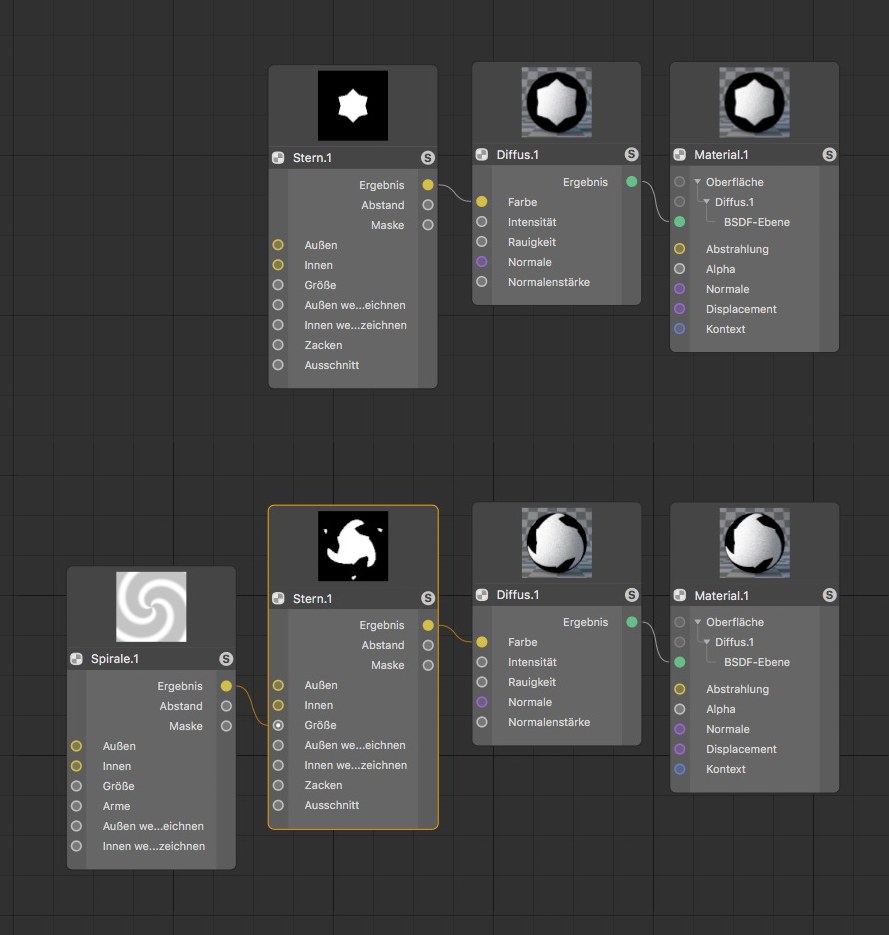
Task: Collapse the Diffus.1 tree entry in the upper Material.1 node
Action: 707,202
